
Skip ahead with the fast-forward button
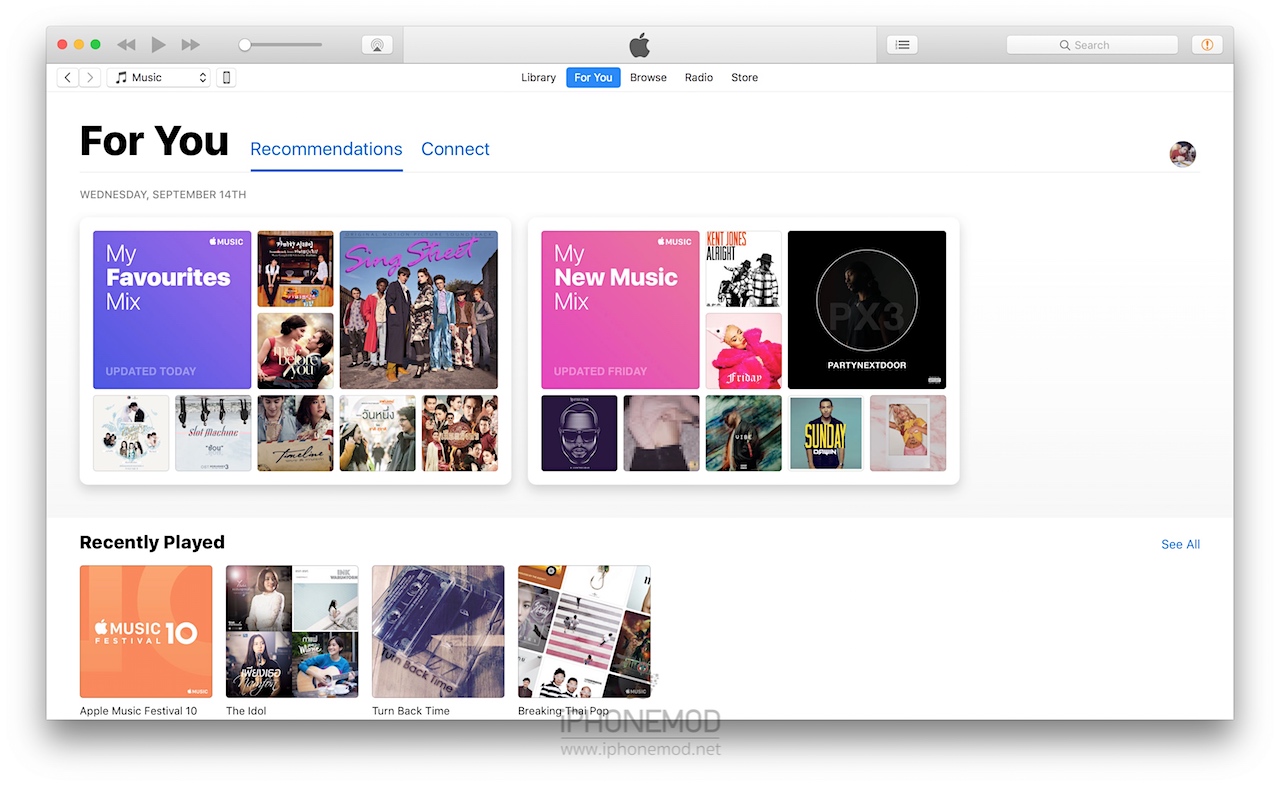191,45
